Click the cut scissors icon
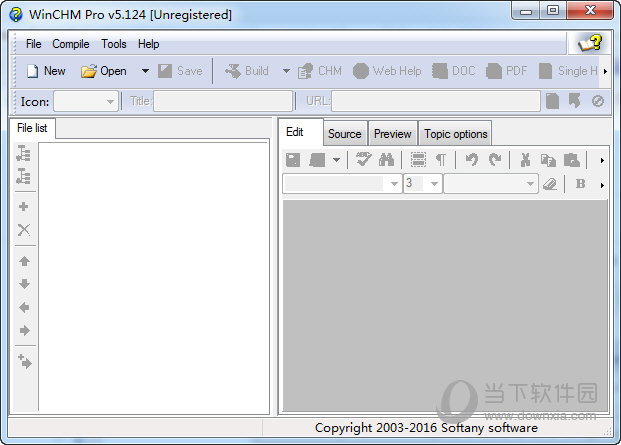The width and height of the screenshot is (621, 445). 525,160
